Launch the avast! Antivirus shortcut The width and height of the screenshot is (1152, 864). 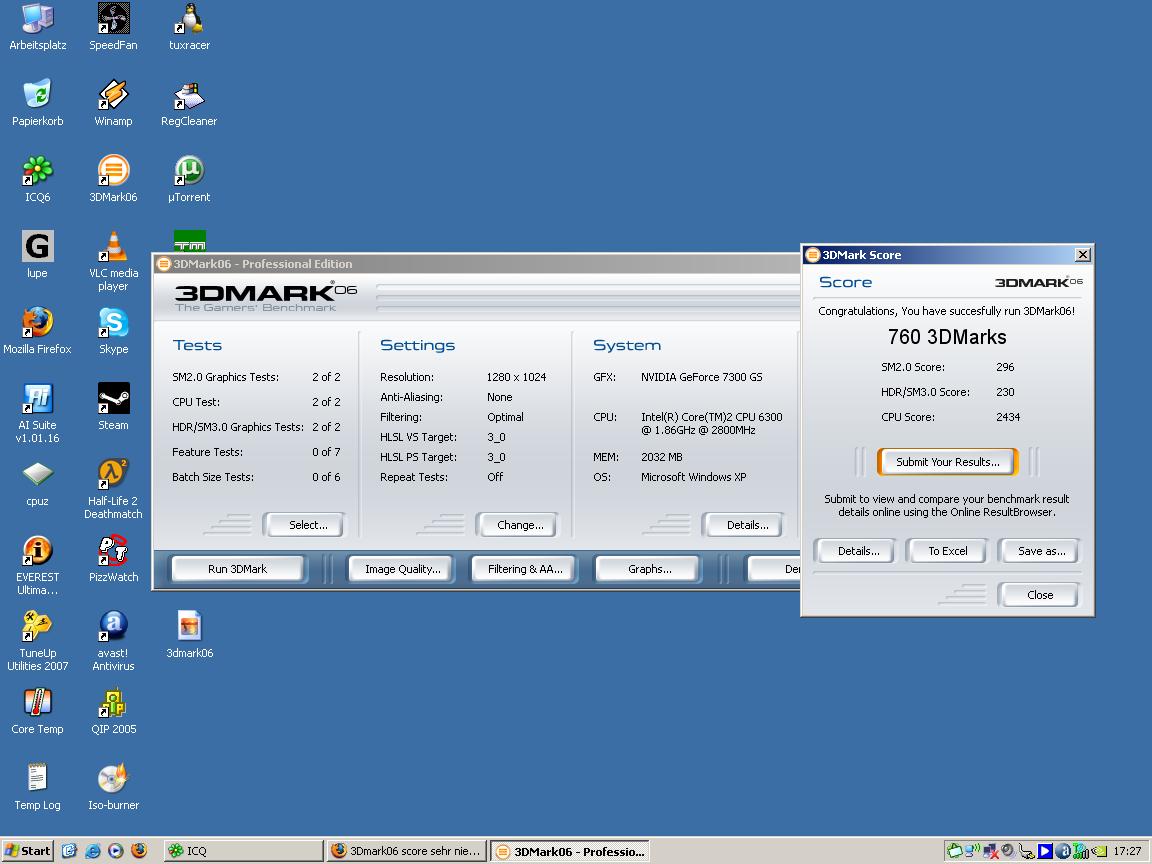click(113, 641)
